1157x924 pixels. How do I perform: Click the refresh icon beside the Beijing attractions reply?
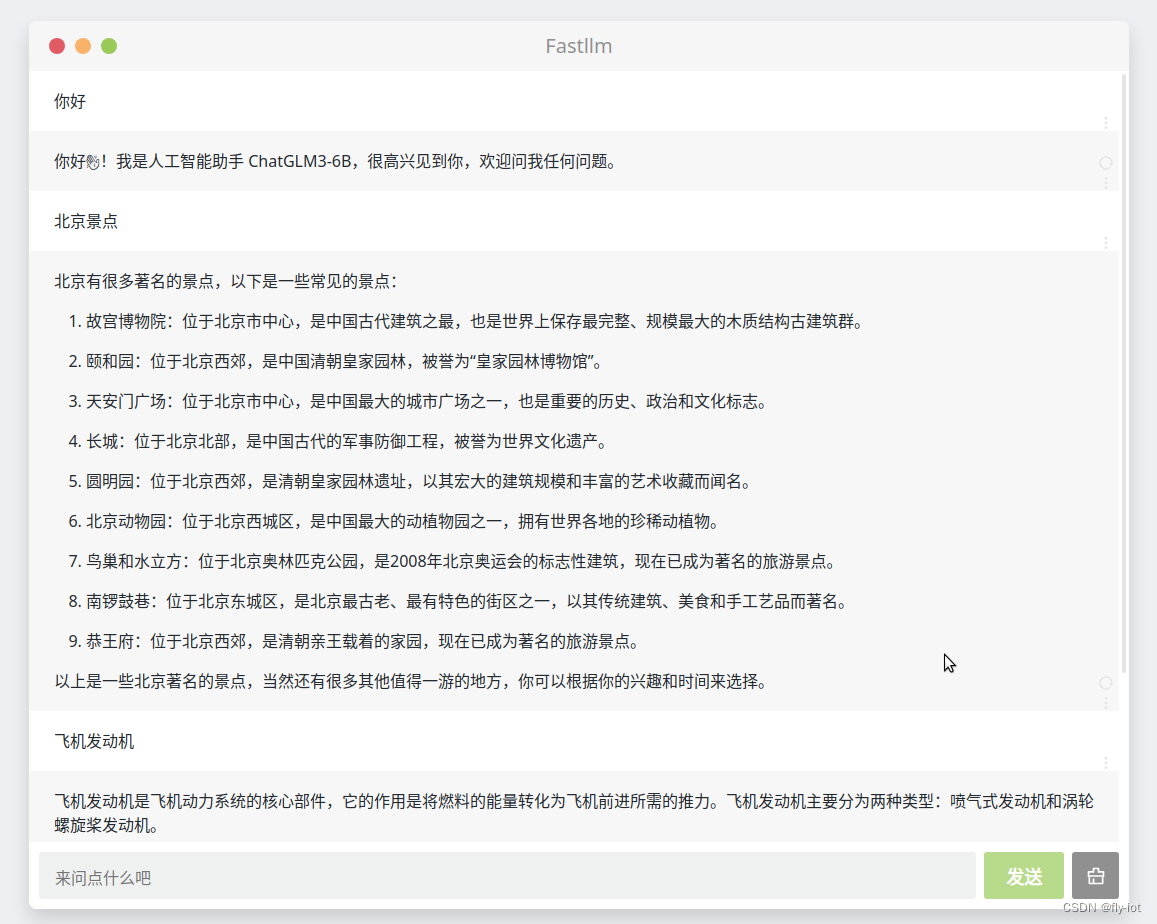pyautogui.click(x=1105, y=683)
